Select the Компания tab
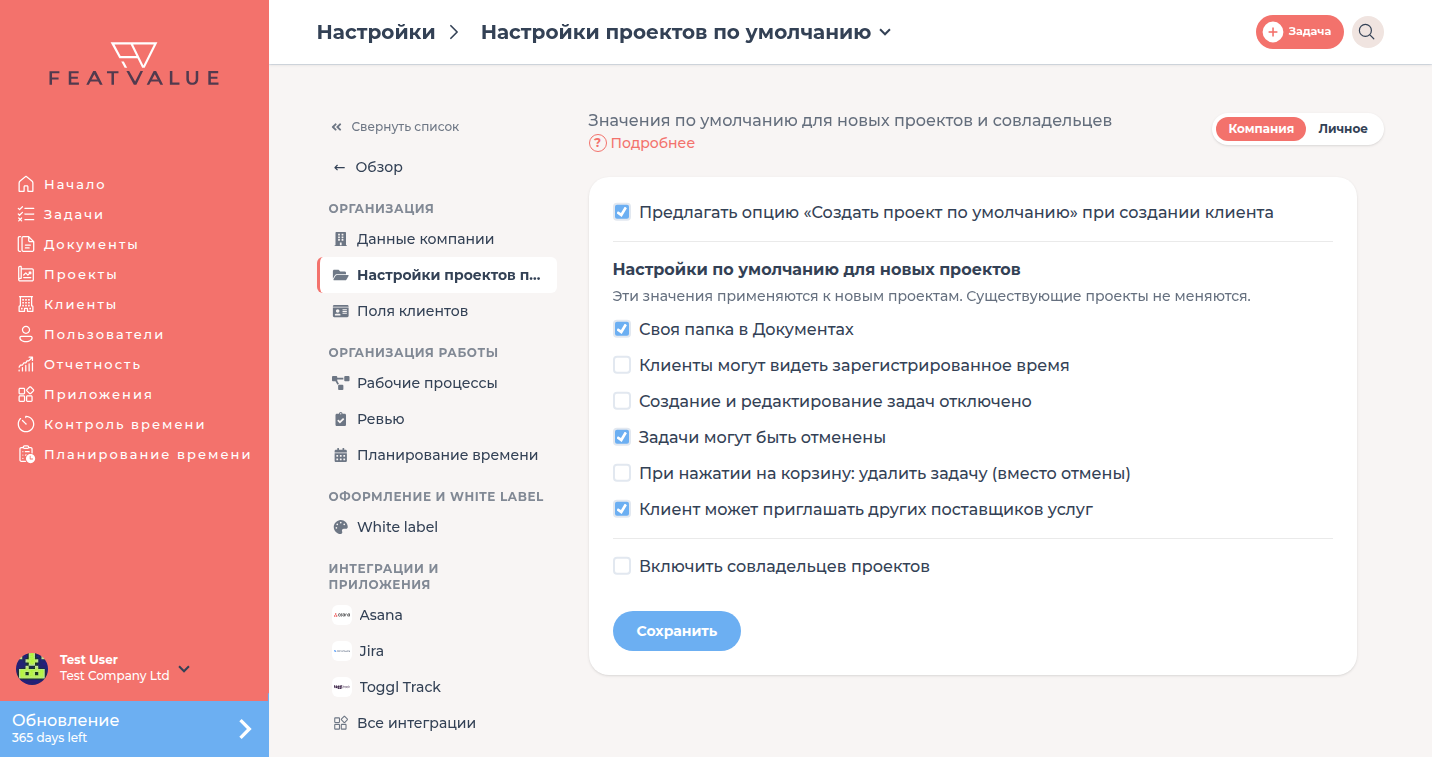This screenshot has width=1432, height=757. 1261,128
